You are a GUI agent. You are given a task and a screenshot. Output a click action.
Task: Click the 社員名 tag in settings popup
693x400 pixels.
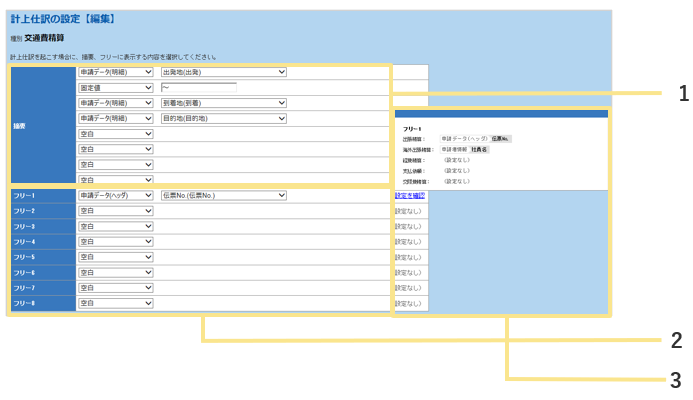(479, 149)
